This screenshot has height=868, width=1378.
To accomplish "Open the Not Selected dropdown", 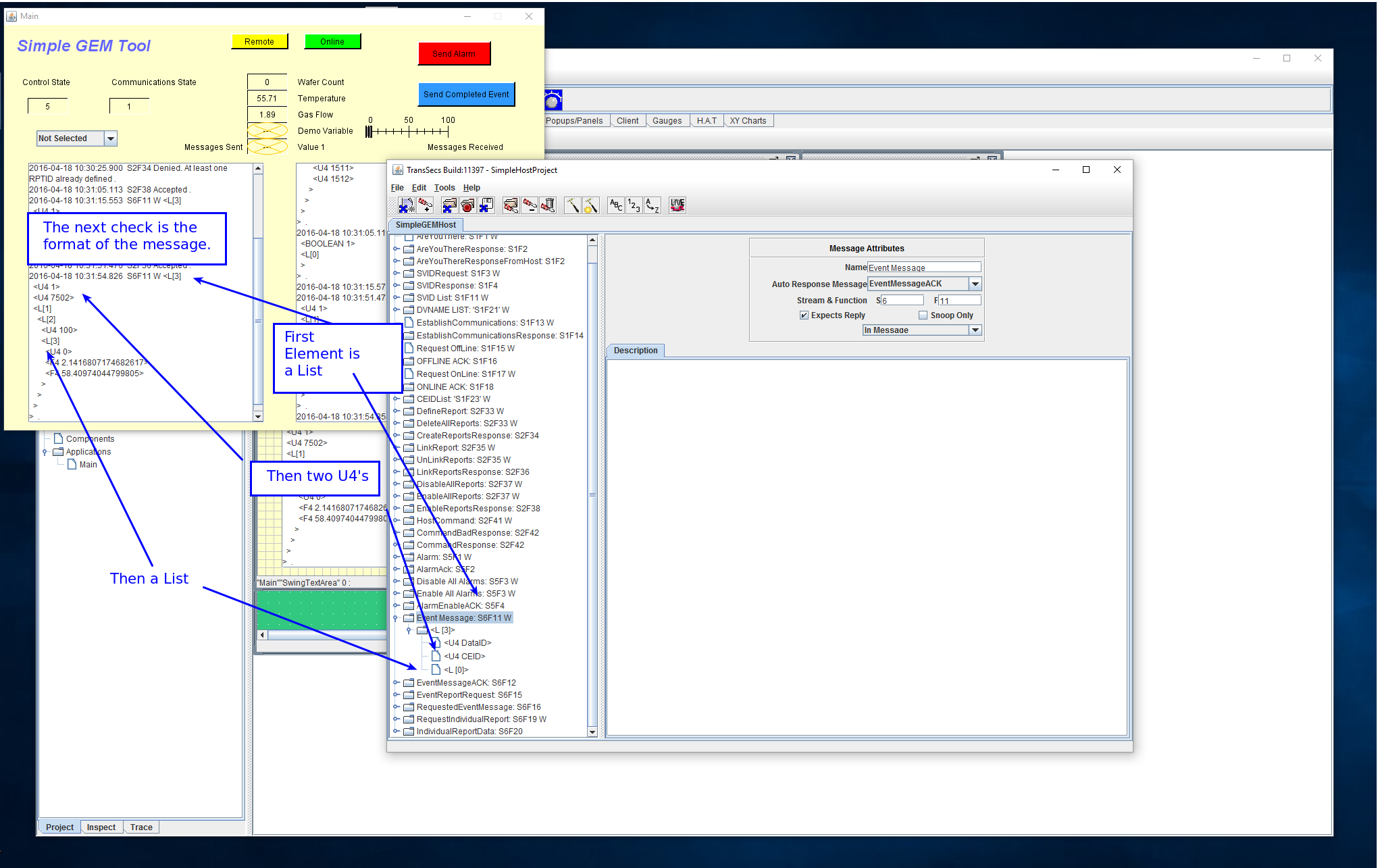I will (x=111, y=138).
